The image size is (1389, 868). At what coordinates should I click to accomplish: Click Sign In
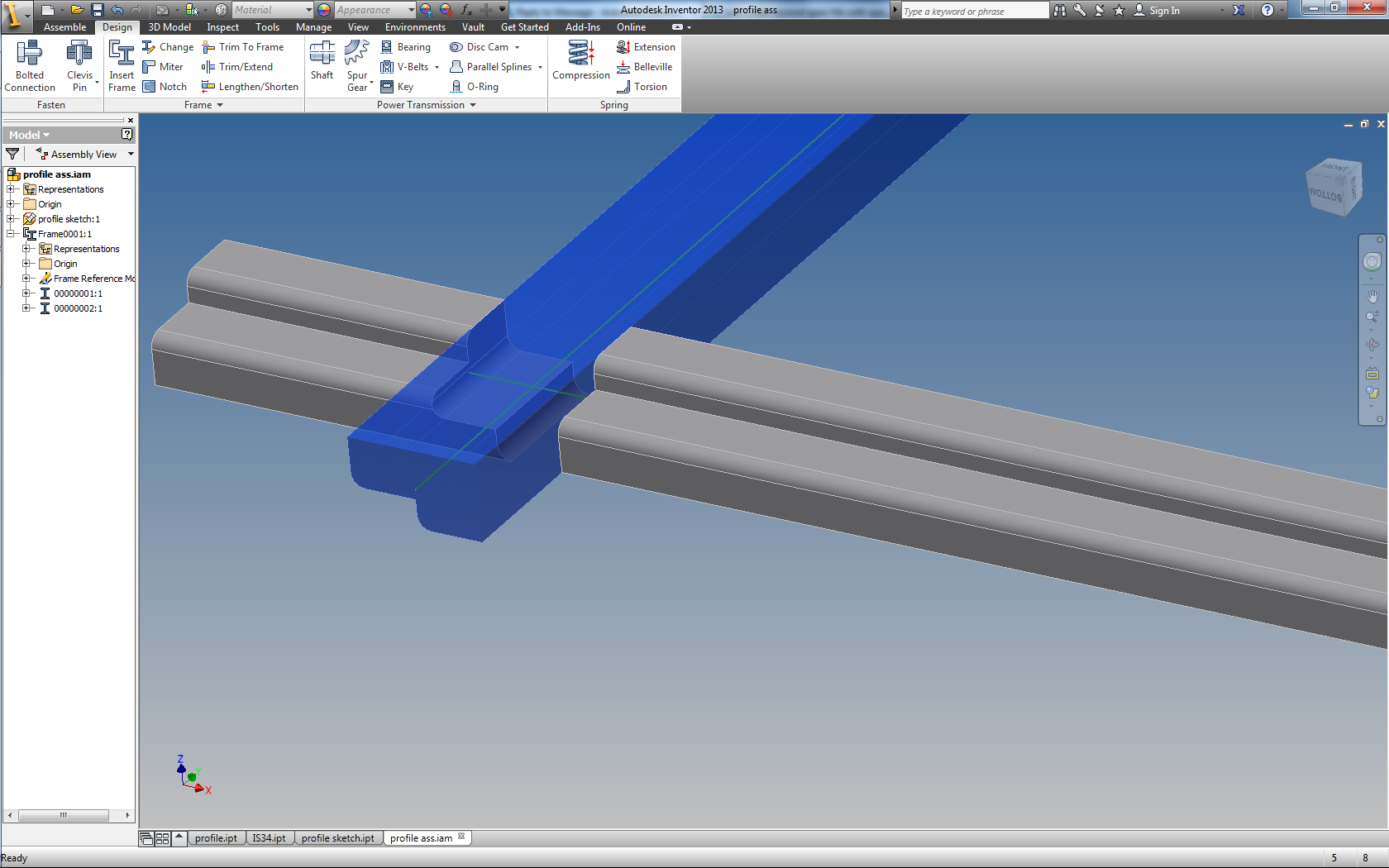[1157, 11]
